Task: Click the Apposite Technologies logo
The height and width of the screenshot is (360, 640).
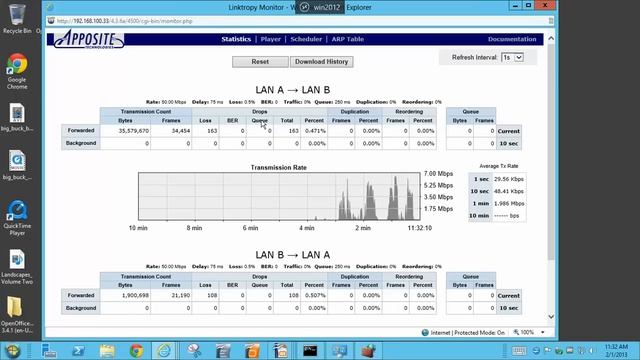Action: point(89,39)
